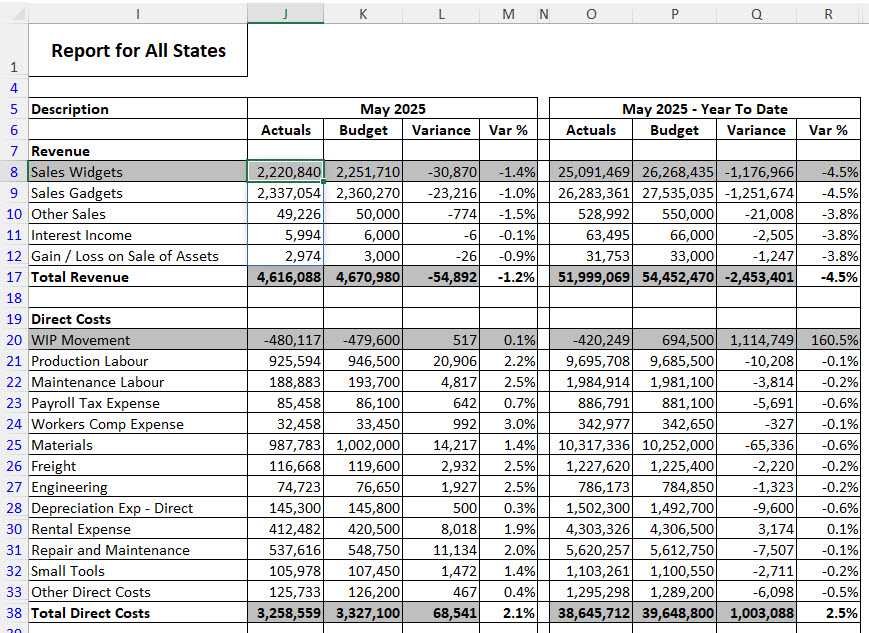Click the Interest Income actuals cell 5,994

285,235
